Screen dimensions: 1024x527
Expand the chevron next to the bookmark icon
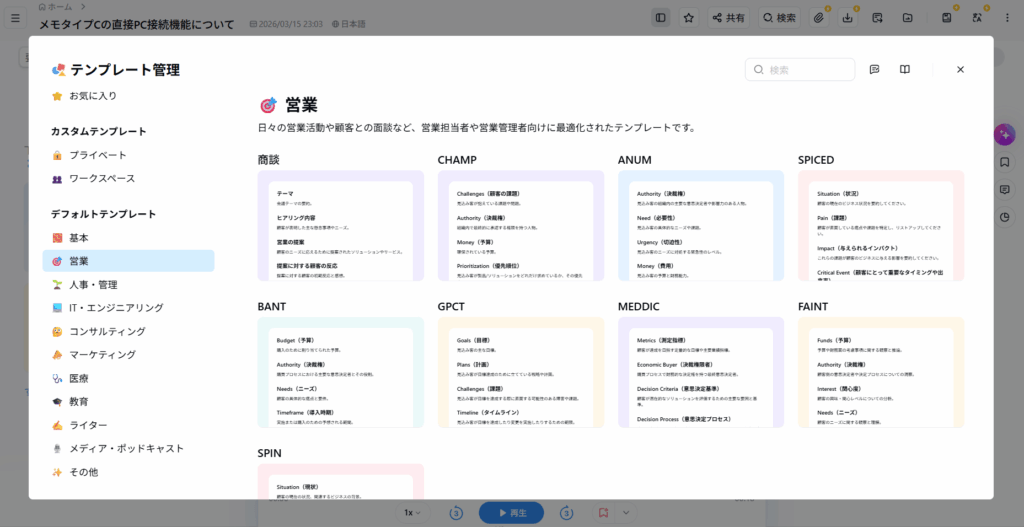pyautogui.click(x=626, y=513)
